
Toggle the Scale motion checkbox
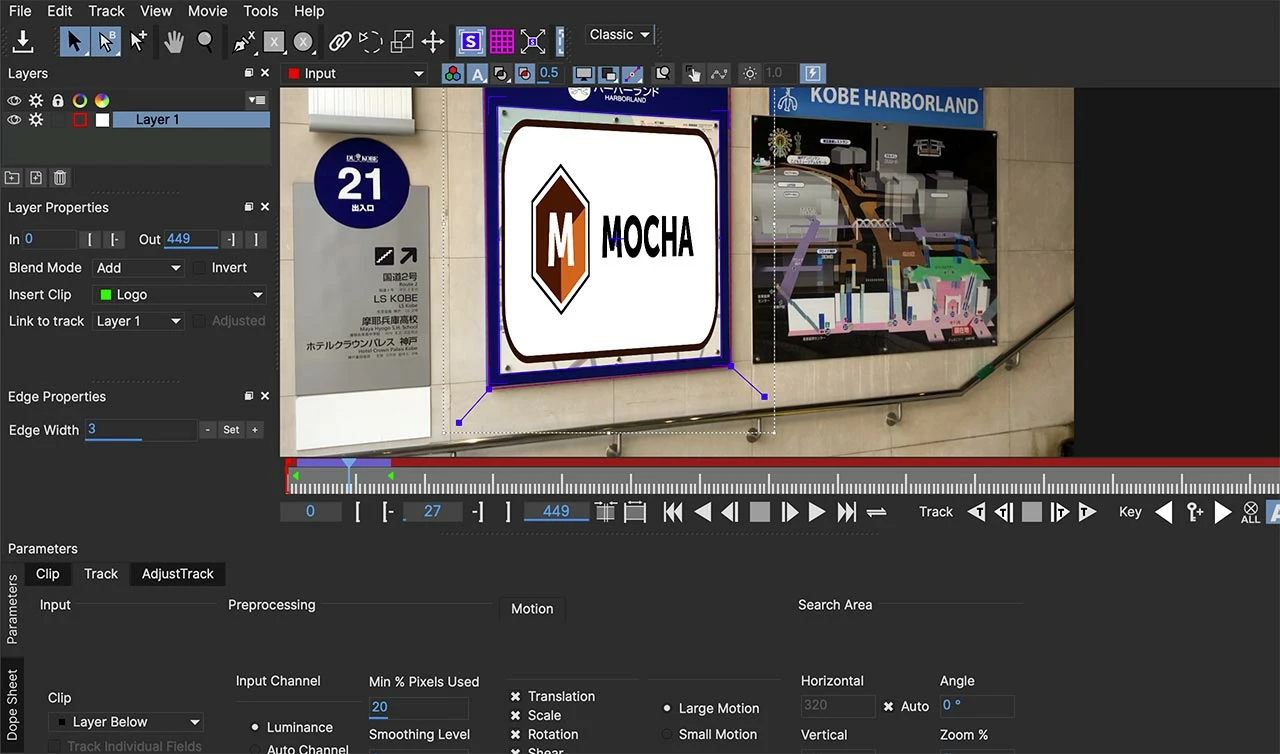[x=516, y=716]
